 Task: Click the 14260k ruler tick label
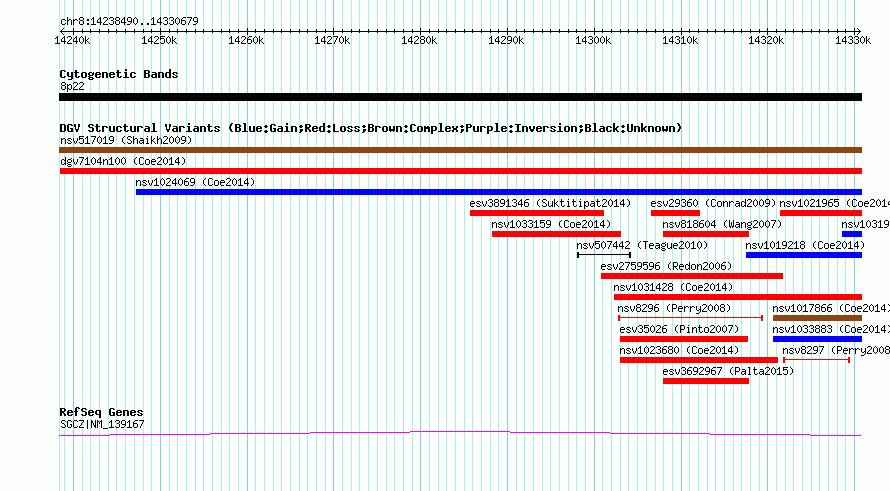point(246,40)
